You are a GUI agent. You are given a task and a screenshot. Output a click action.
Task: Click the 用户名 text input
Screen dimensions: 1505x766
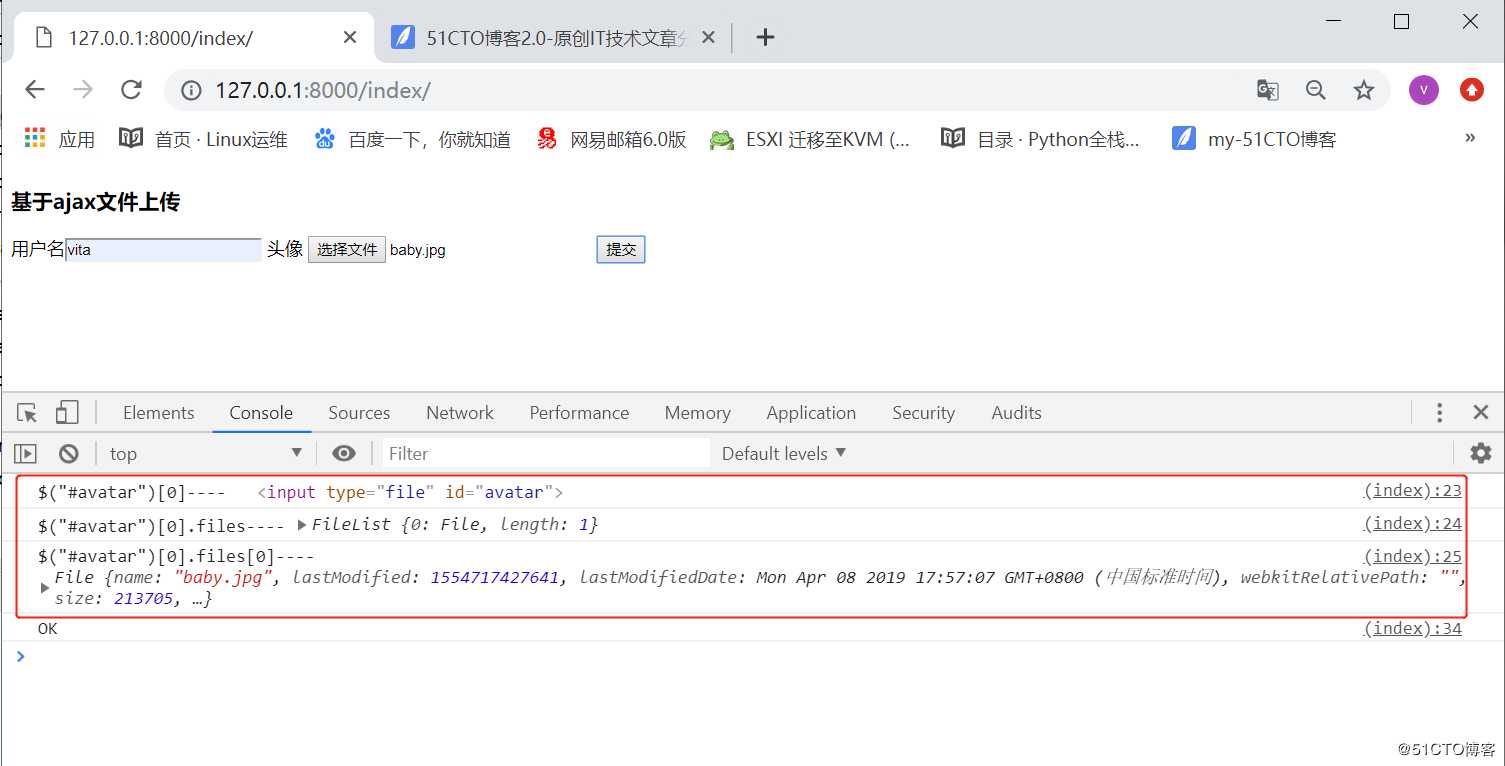pos(164,250)
